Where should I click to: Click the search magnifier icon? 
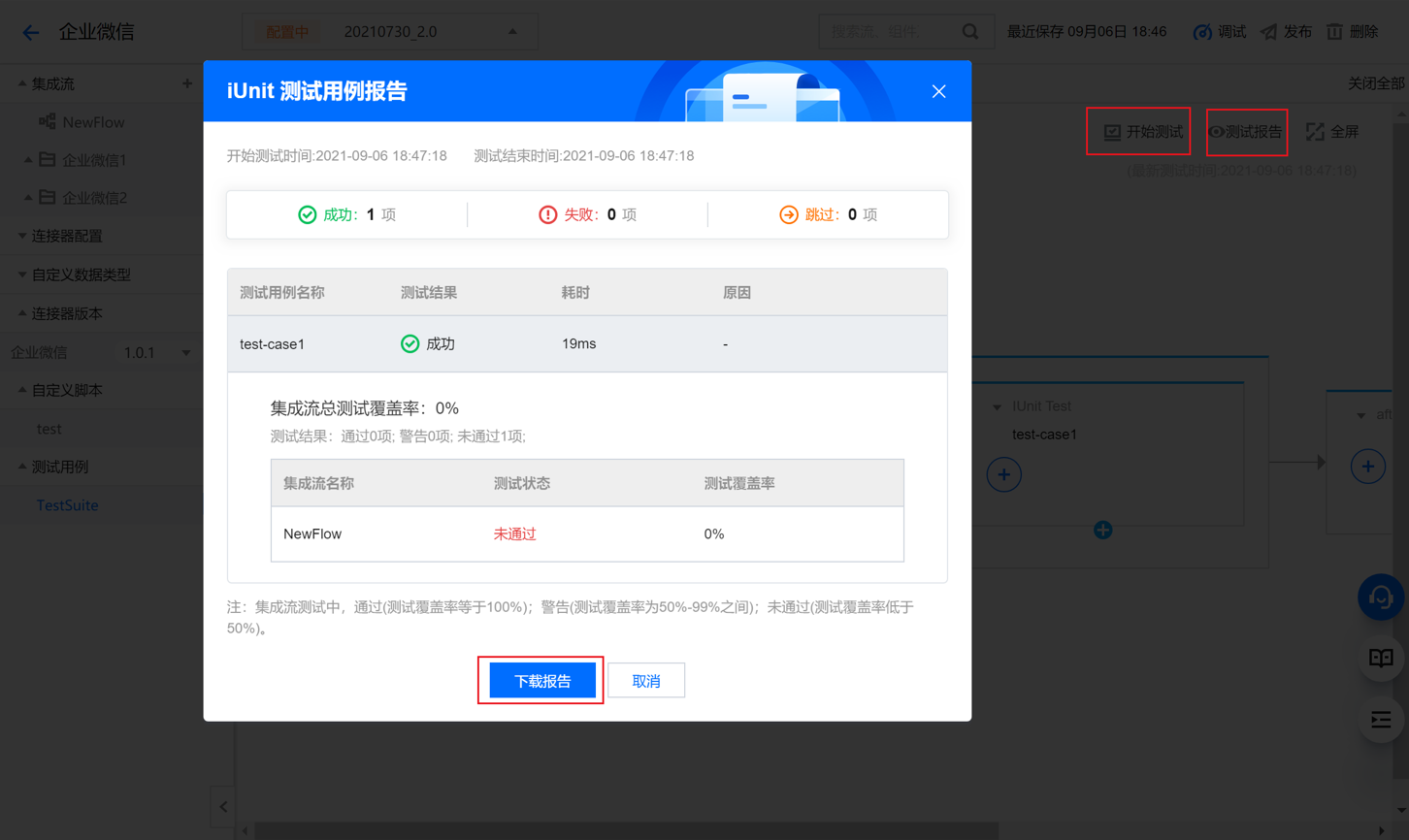click(970, 32)
